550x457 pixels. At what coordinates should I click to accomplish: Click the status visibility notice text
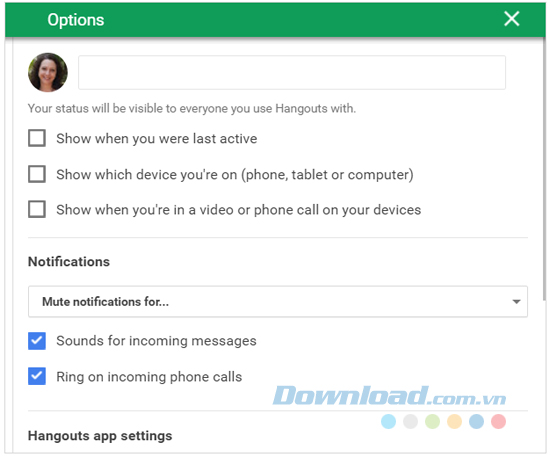click(x=192, y=109)
